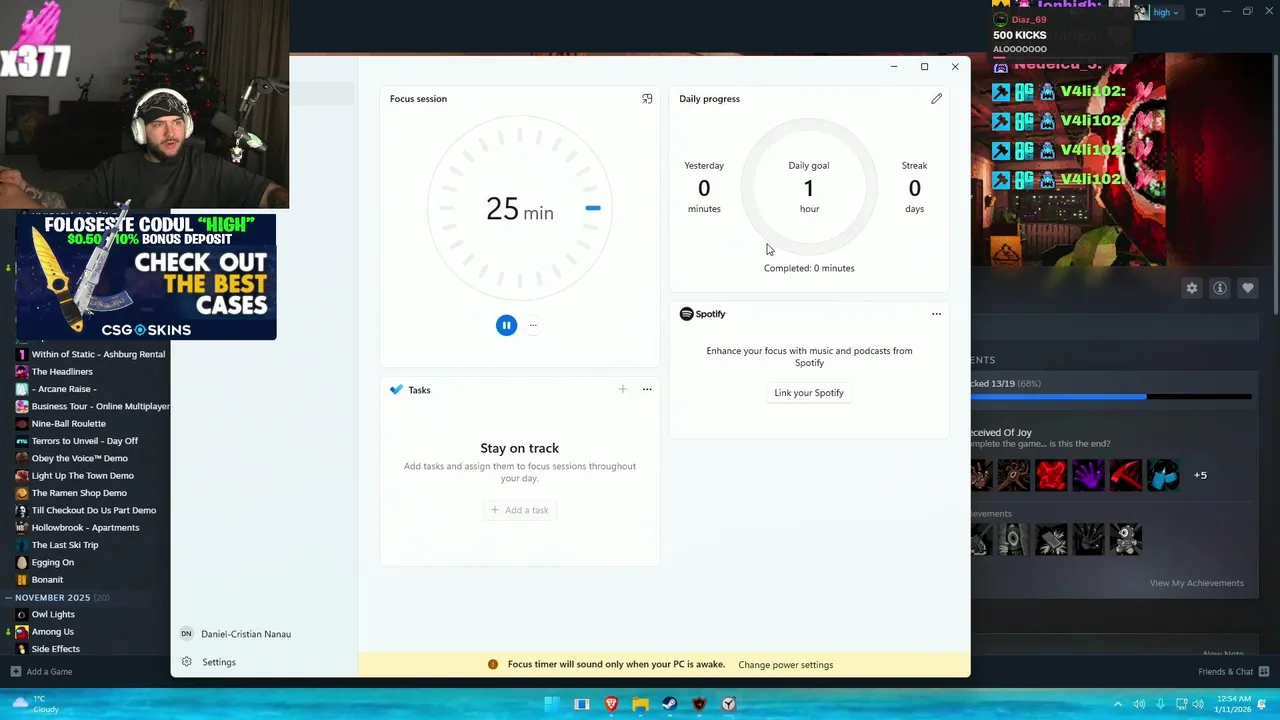Open Steam game info icon
The height and width of the screenshot is (720, 1280).
point(1220,288)
